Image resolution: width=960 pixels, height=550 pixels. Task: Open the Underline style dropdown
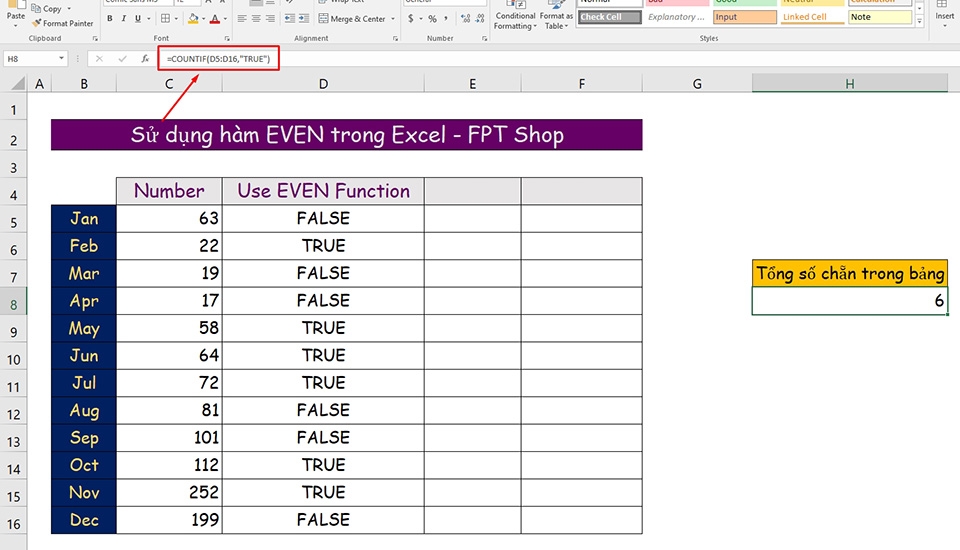148,19
